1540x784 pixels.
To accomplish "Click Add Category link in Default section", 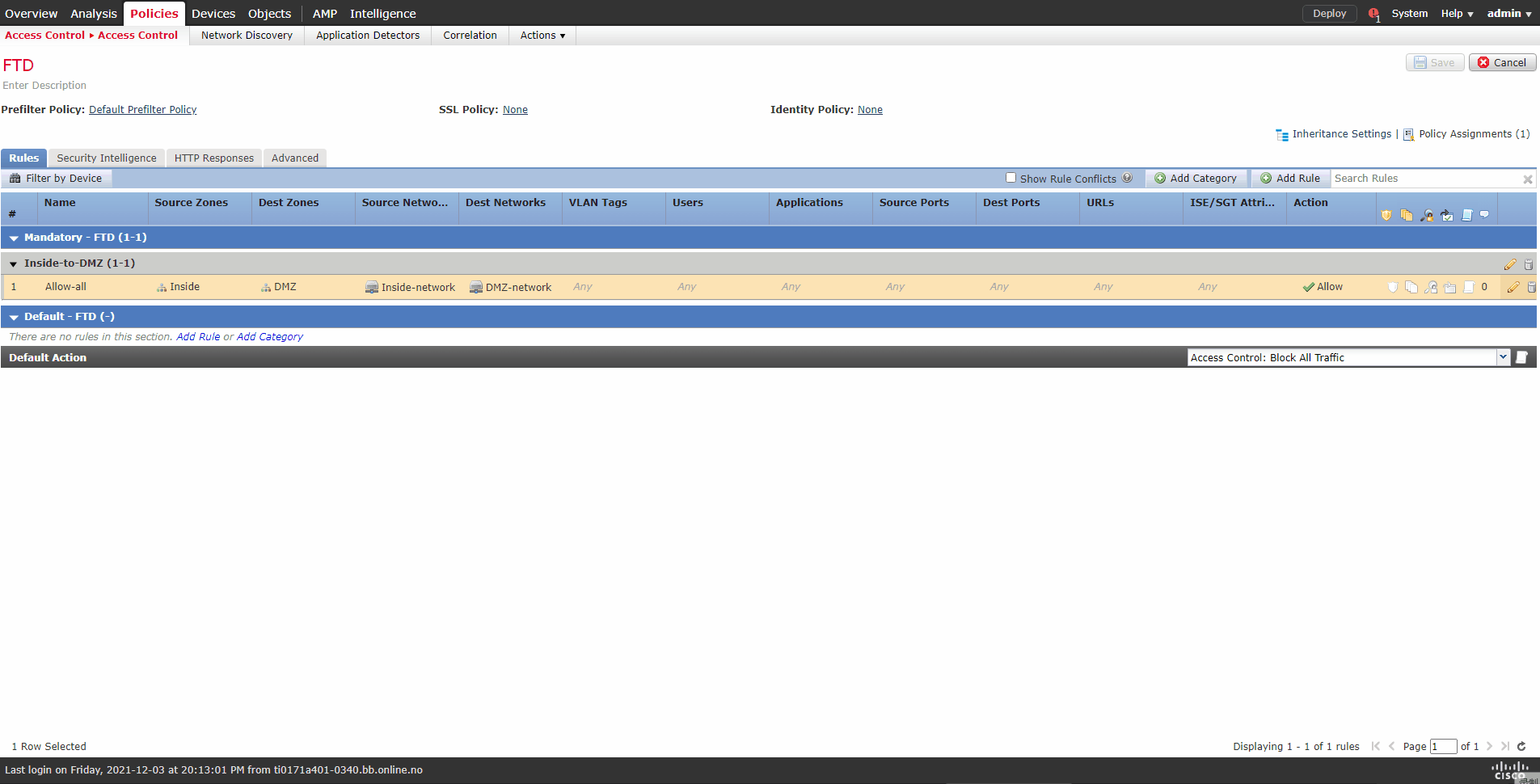I will click(269, 337).
